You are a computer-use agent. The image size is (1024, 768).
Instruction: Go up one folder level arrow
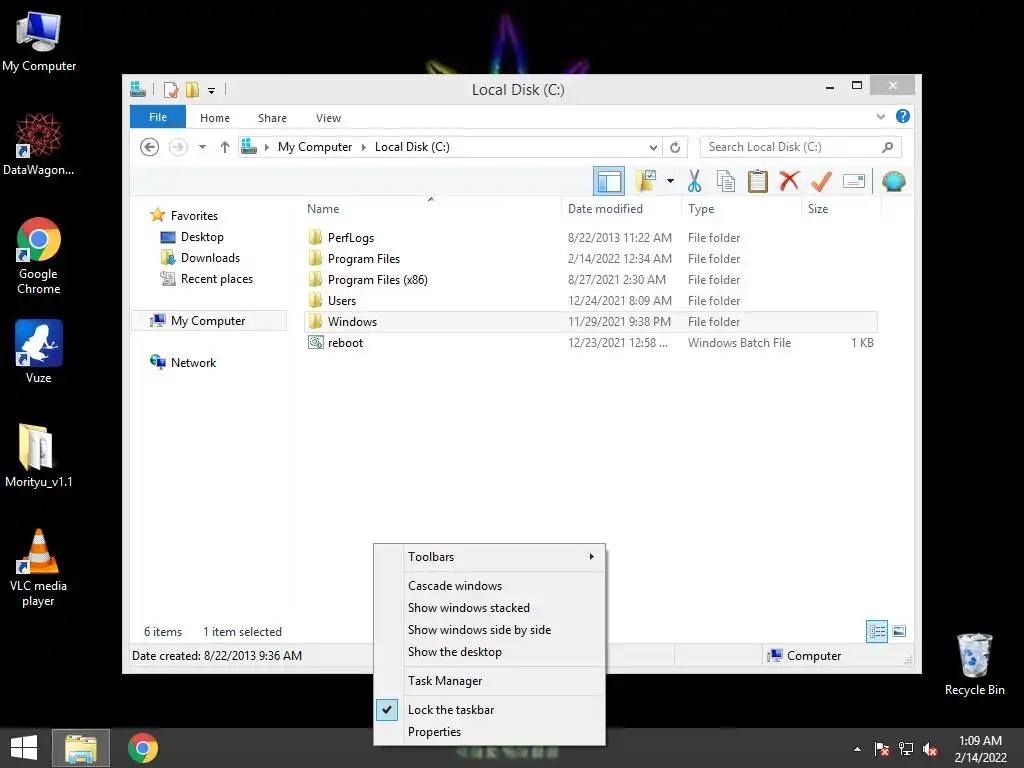click(225, 147)
